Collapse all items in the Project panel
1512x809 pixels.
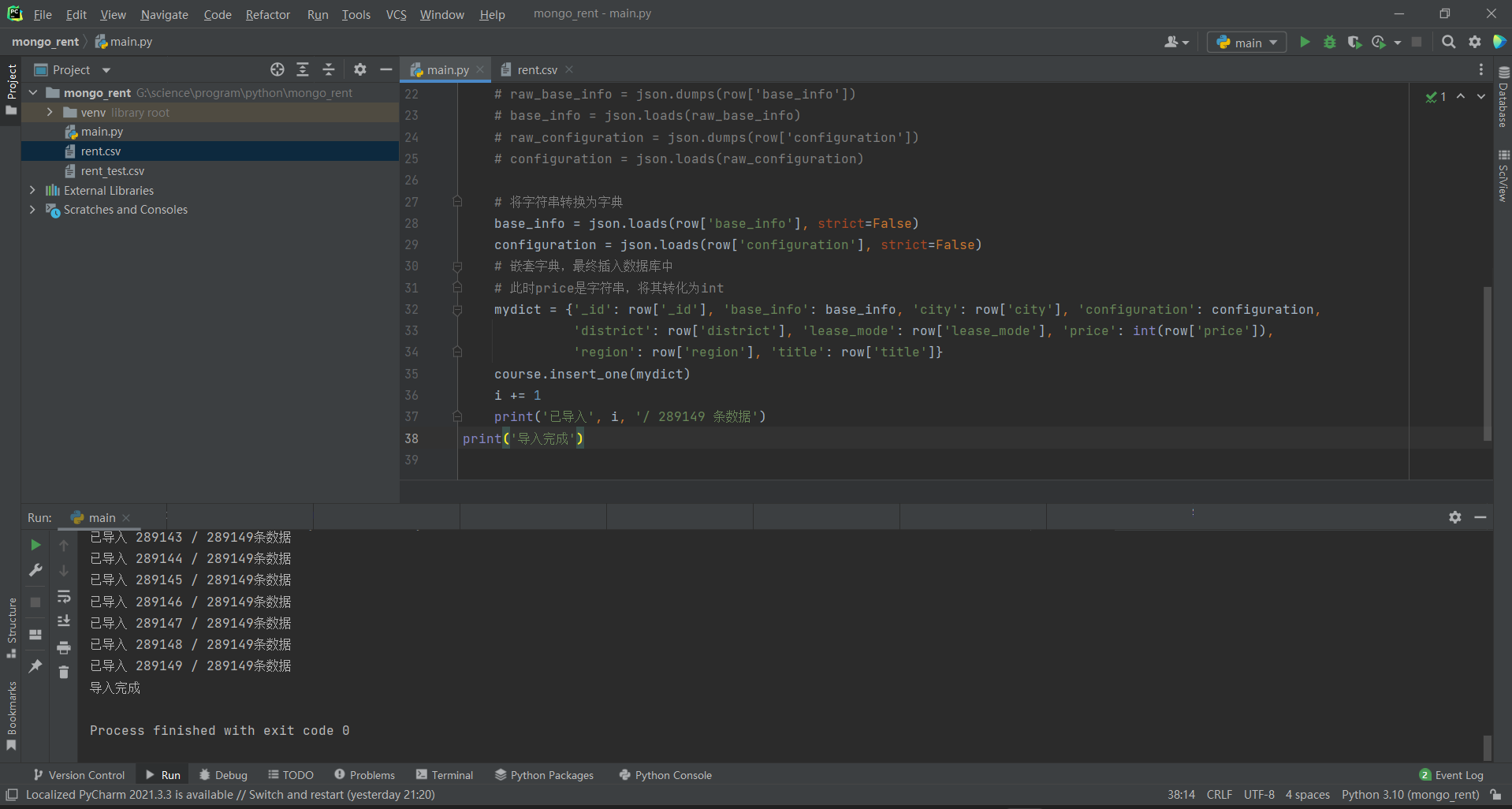pos(329,69)
